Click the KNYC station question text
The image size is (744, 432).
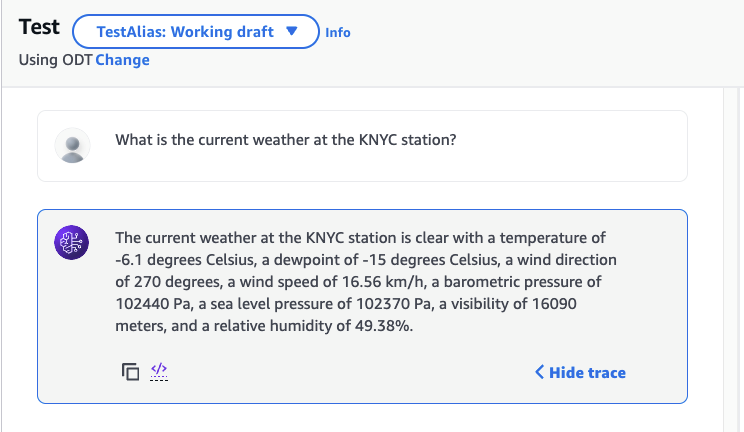(286, 140)
